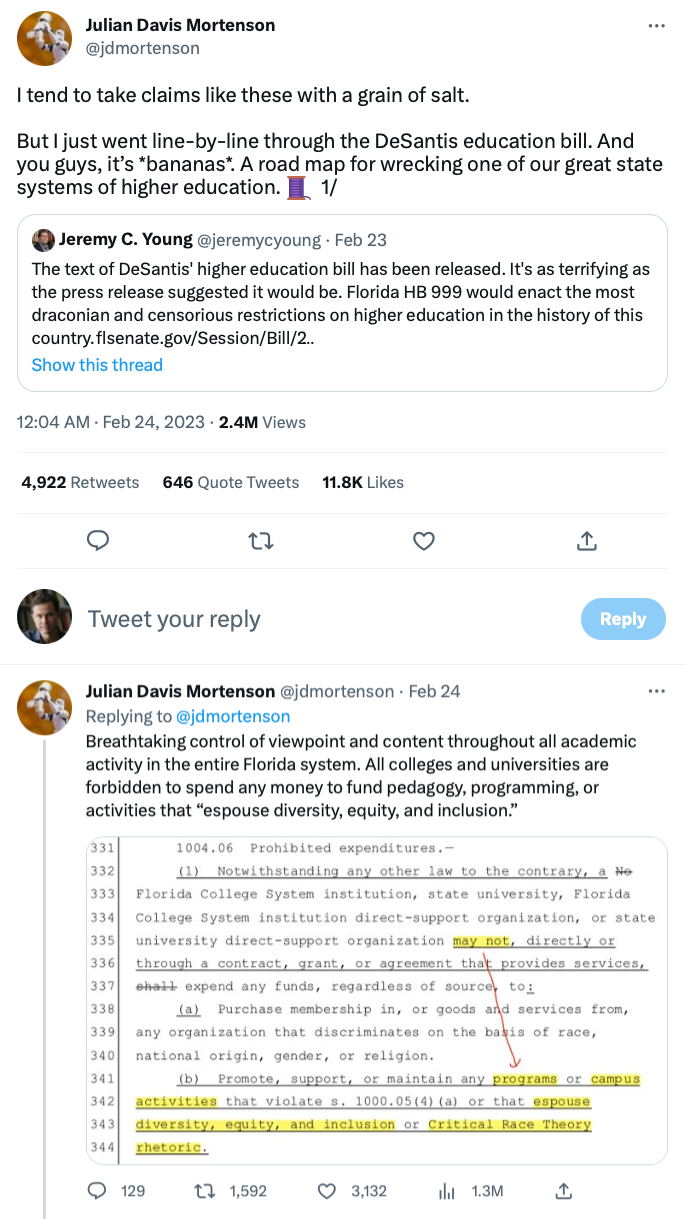Open the @jdmortenson handle in Replying to

coord(233,716)
